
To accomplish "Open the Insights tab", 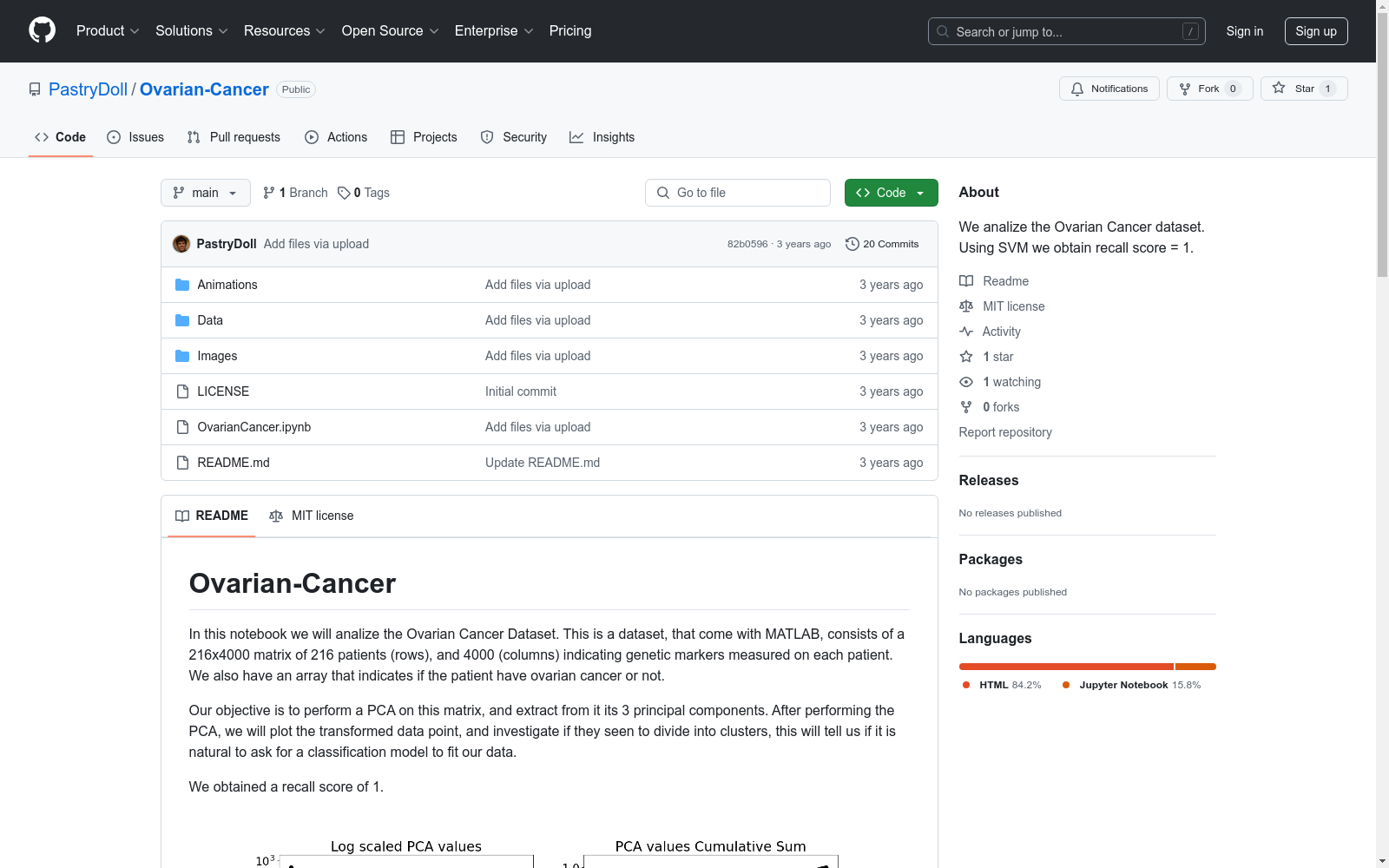I will coord(602,137).
